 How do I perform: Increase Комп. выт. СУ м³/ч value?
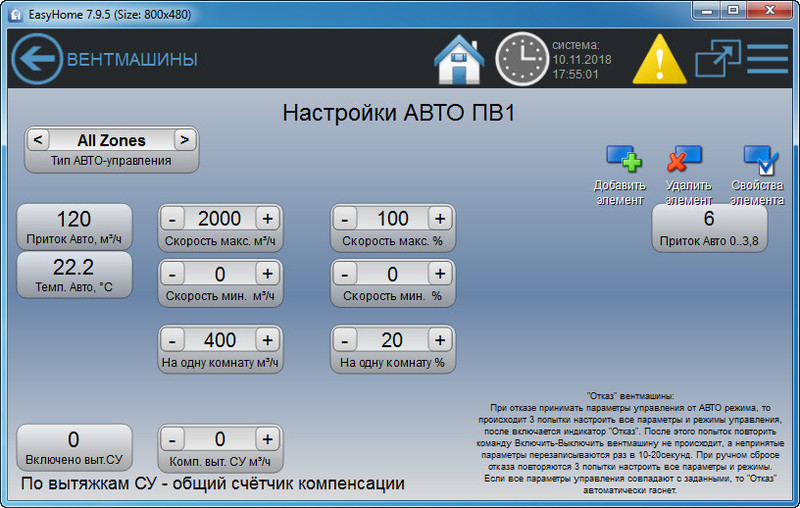(267, 439)
